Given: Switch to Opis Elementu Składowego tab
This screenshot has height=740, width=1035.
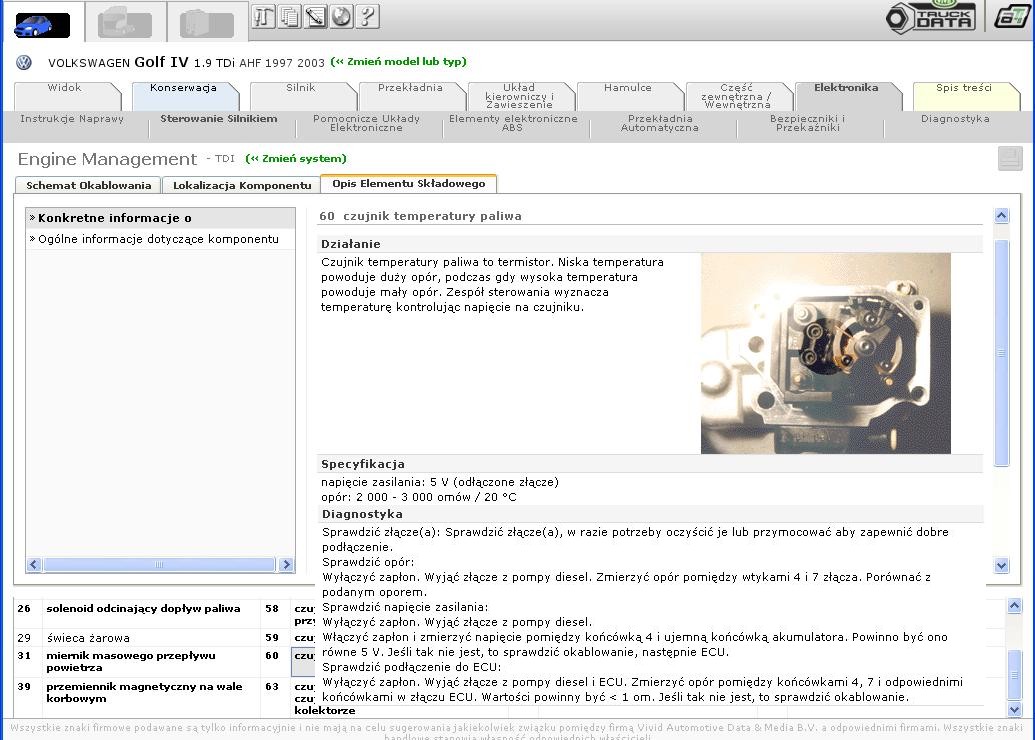Looking at the screenshot, I should [x=409, y=184].
